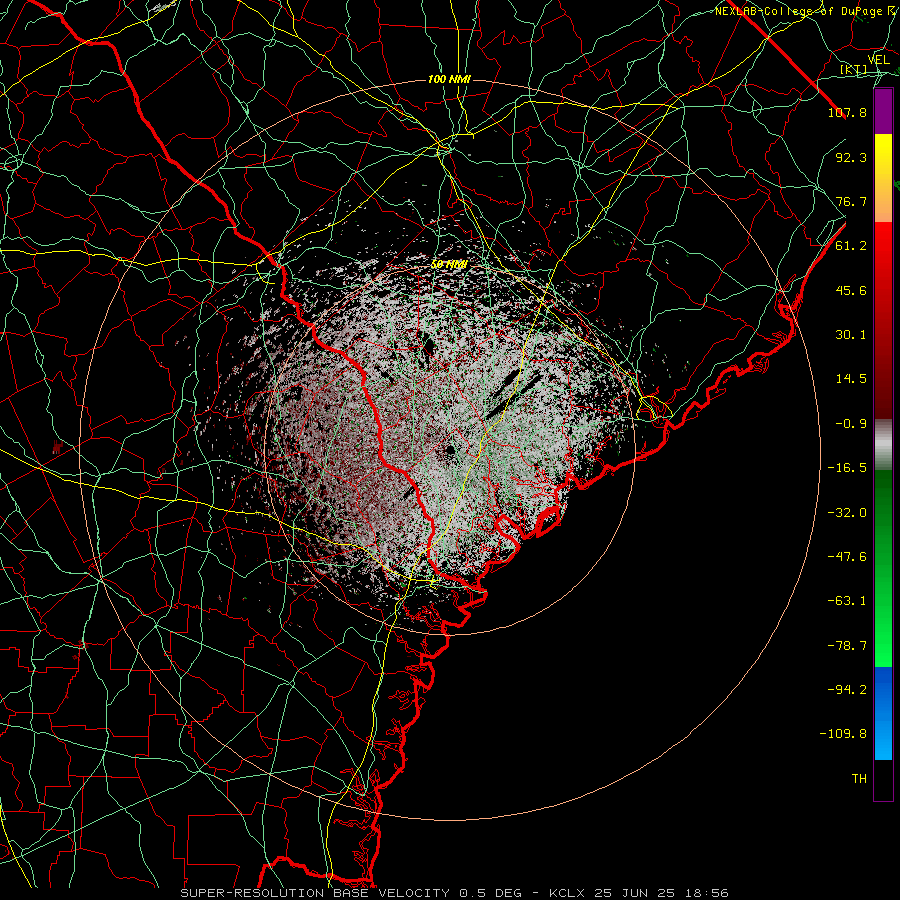900x900 pixels.
Task: Select the purple segment of the color bar
Action: pos(883,112)
